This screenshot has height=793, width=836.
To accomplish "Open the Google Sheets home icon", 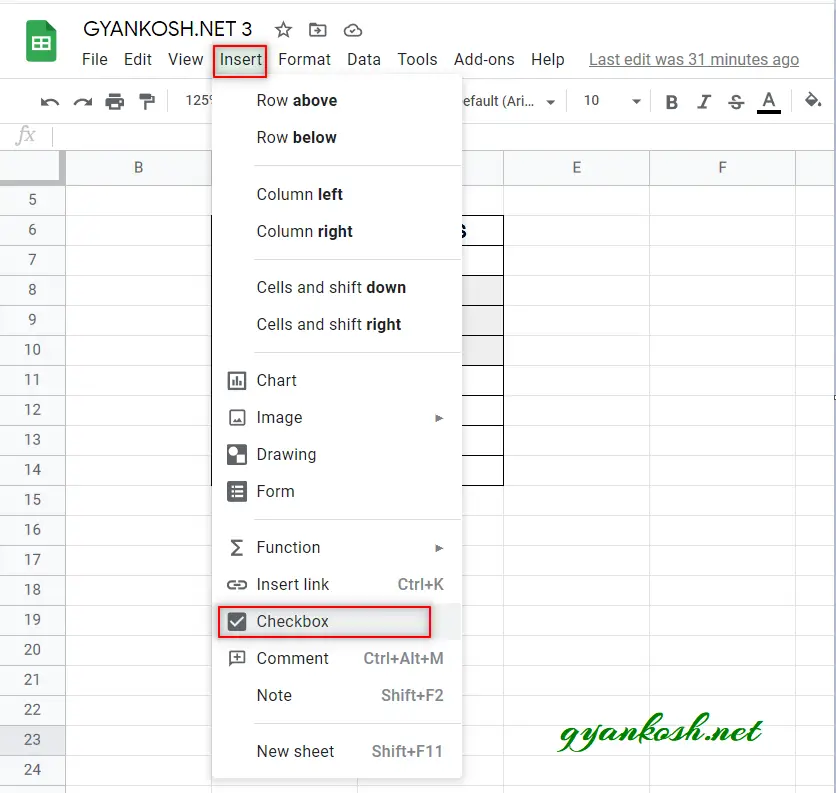I will pyautogui.click(x=41, y=41).
